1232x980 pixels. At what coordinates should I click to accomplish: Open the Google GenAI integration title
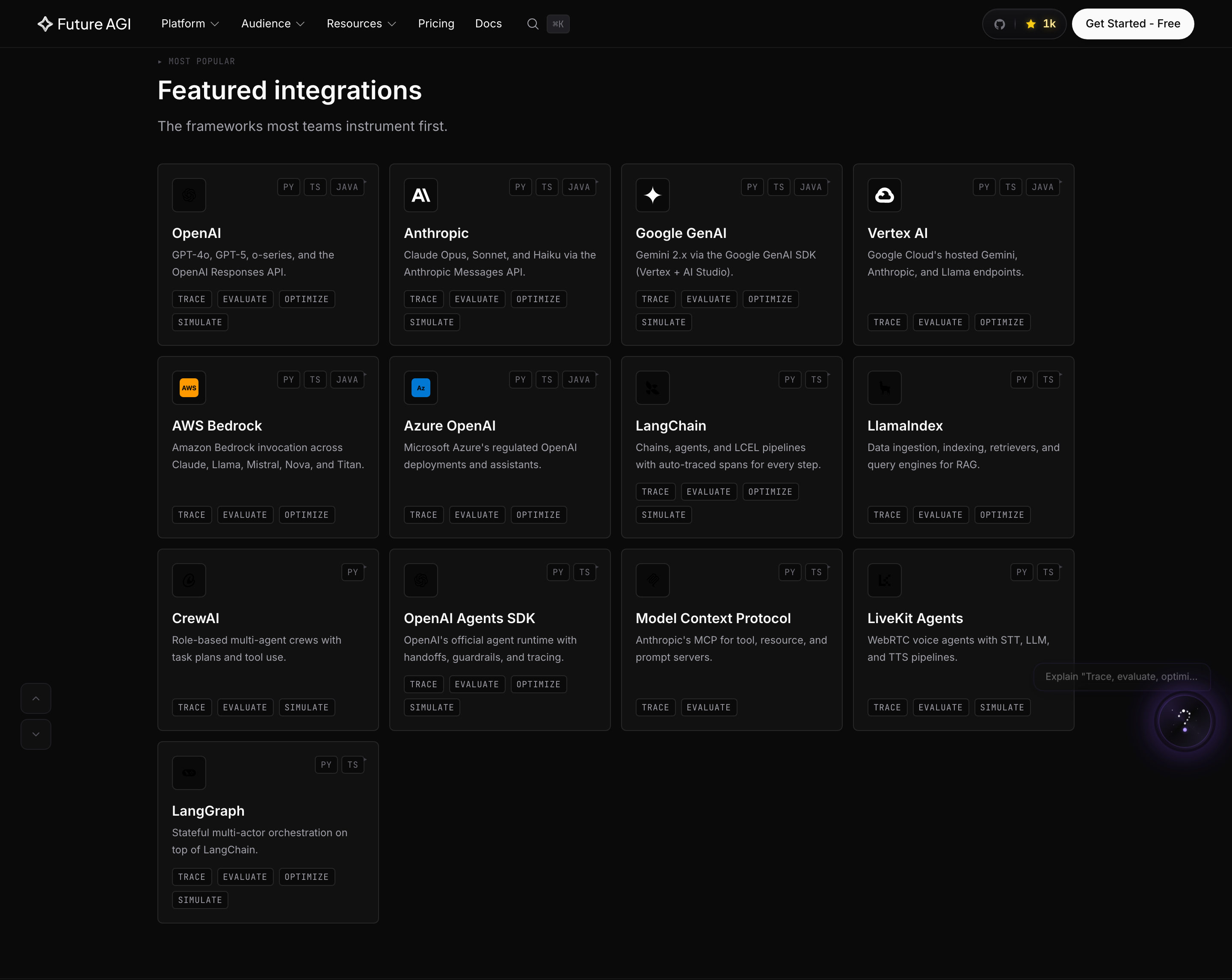click(681, 233)
